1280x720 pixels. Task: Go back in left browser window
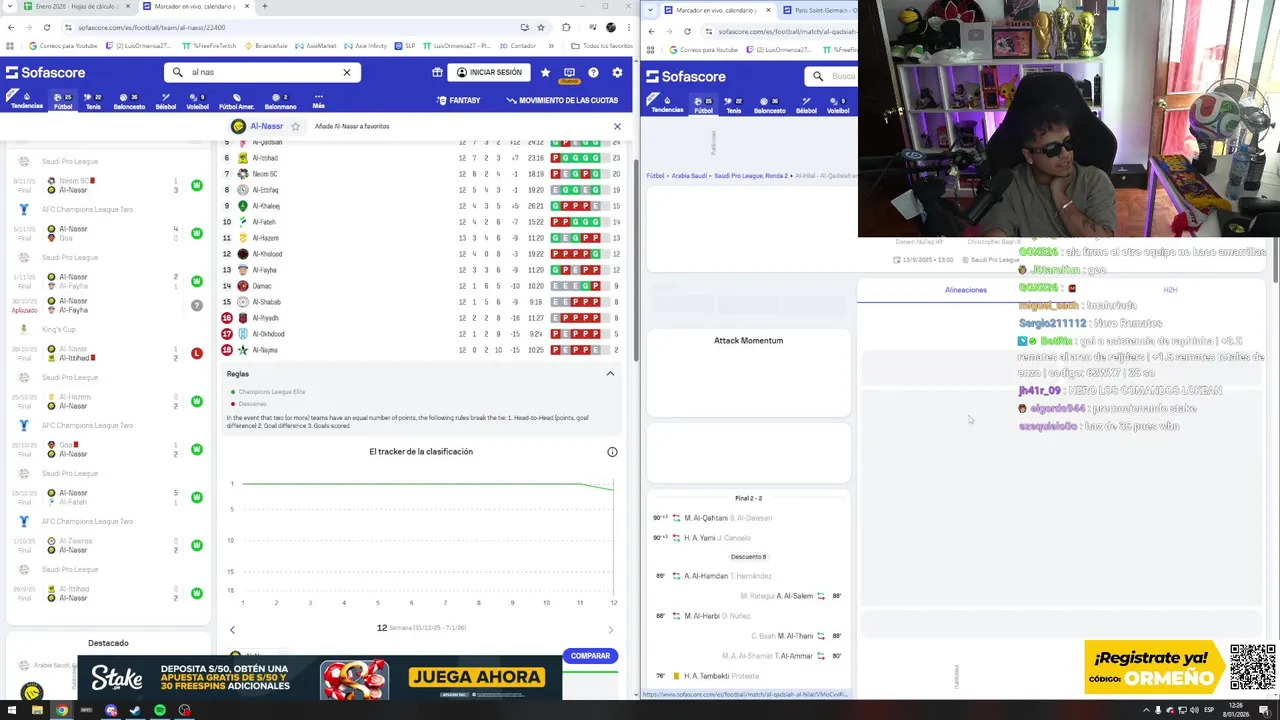[x=10, y=27]
